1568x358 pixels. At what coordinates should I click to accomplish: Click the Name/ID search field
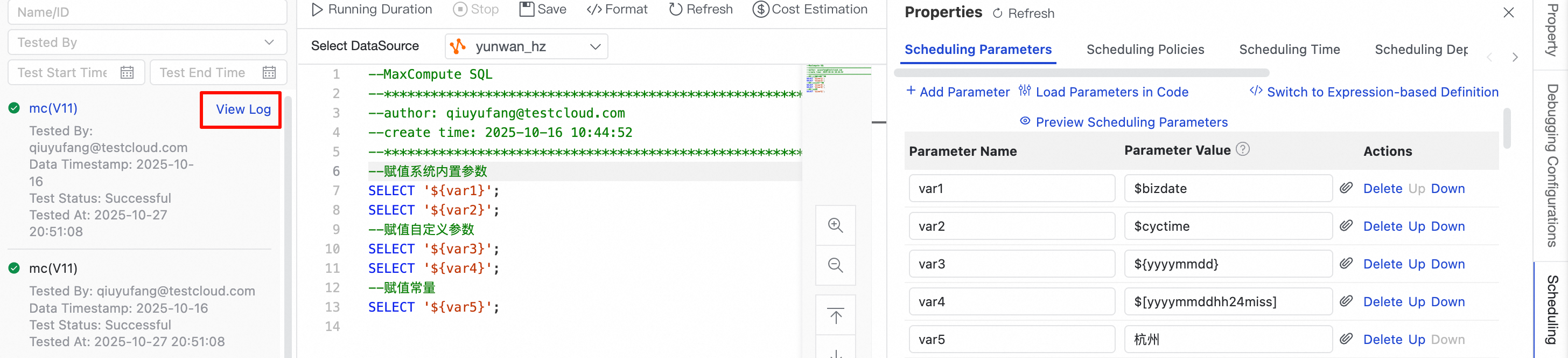click(x=146, y=12)
